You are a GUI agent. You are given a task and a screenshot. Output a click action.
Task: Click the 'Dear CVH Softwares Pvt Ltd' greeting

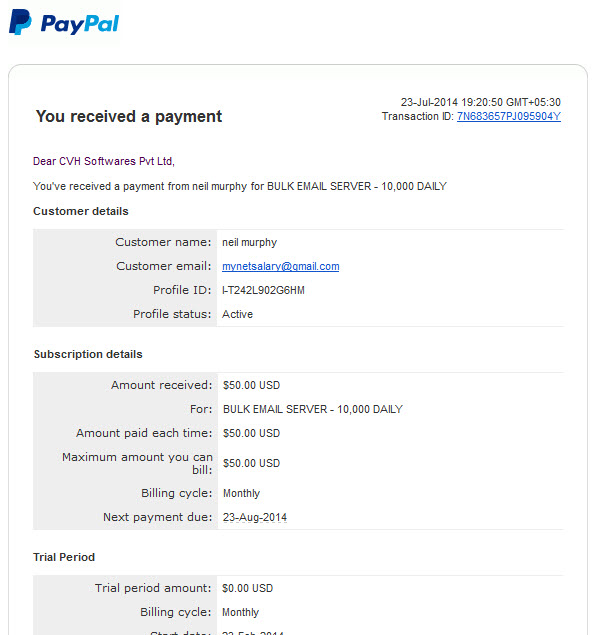[x=104, y=161]
